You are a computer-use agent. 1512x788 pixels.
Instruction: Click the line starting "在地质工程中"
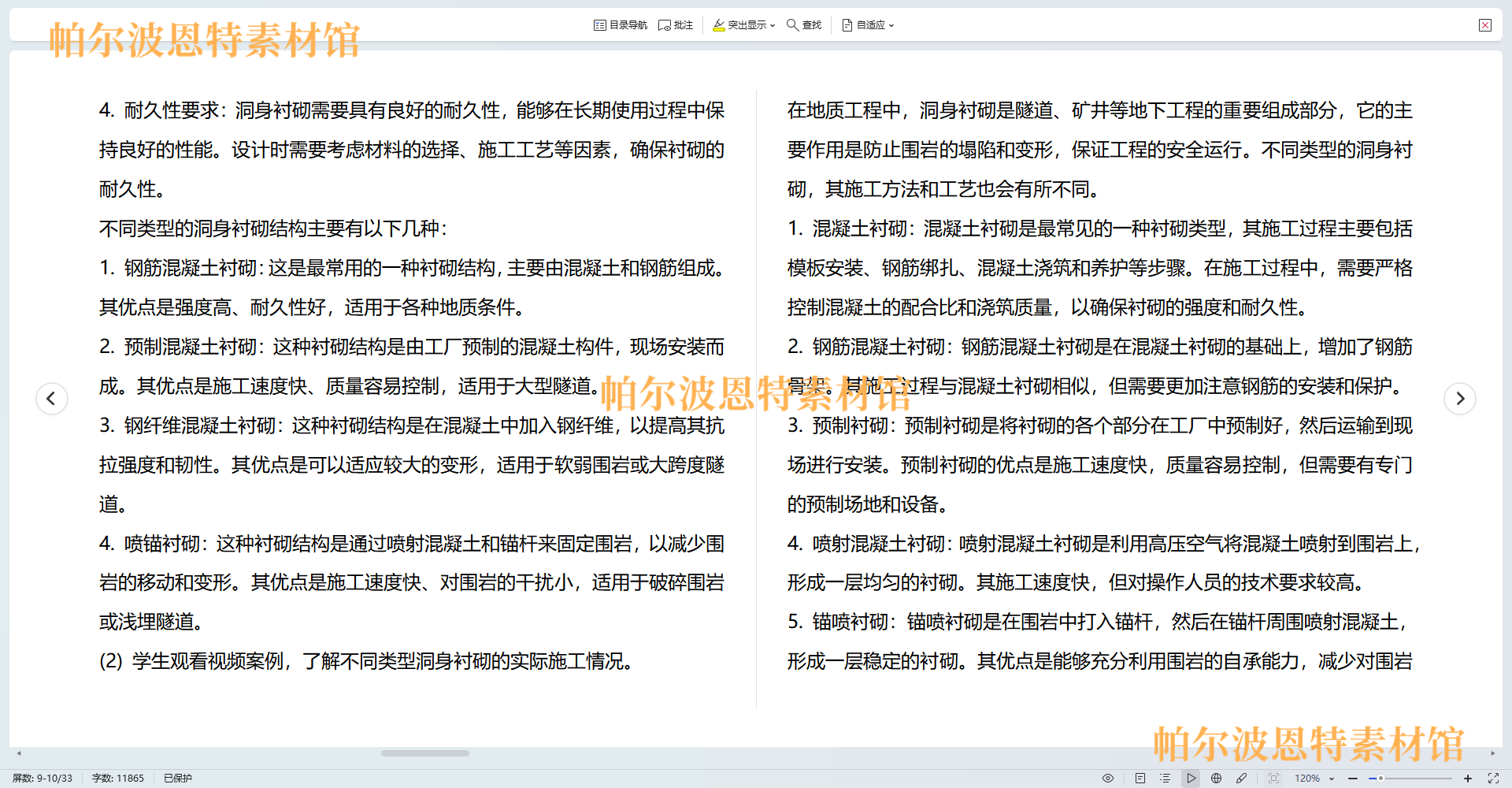pyautogui.click(x=1100, y=110)
